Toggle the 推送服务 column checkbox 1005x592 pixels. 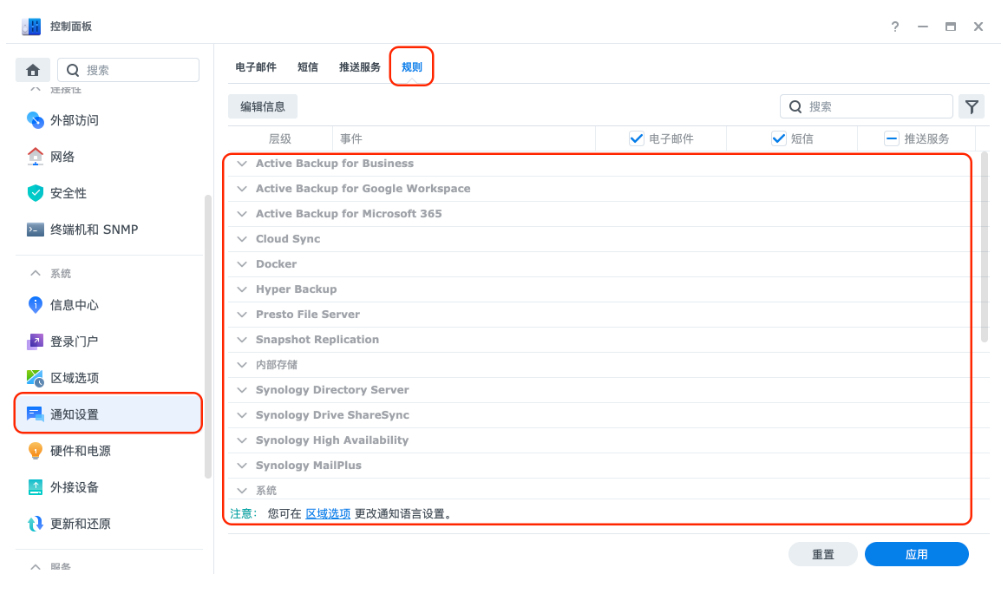tap(892, 138)
